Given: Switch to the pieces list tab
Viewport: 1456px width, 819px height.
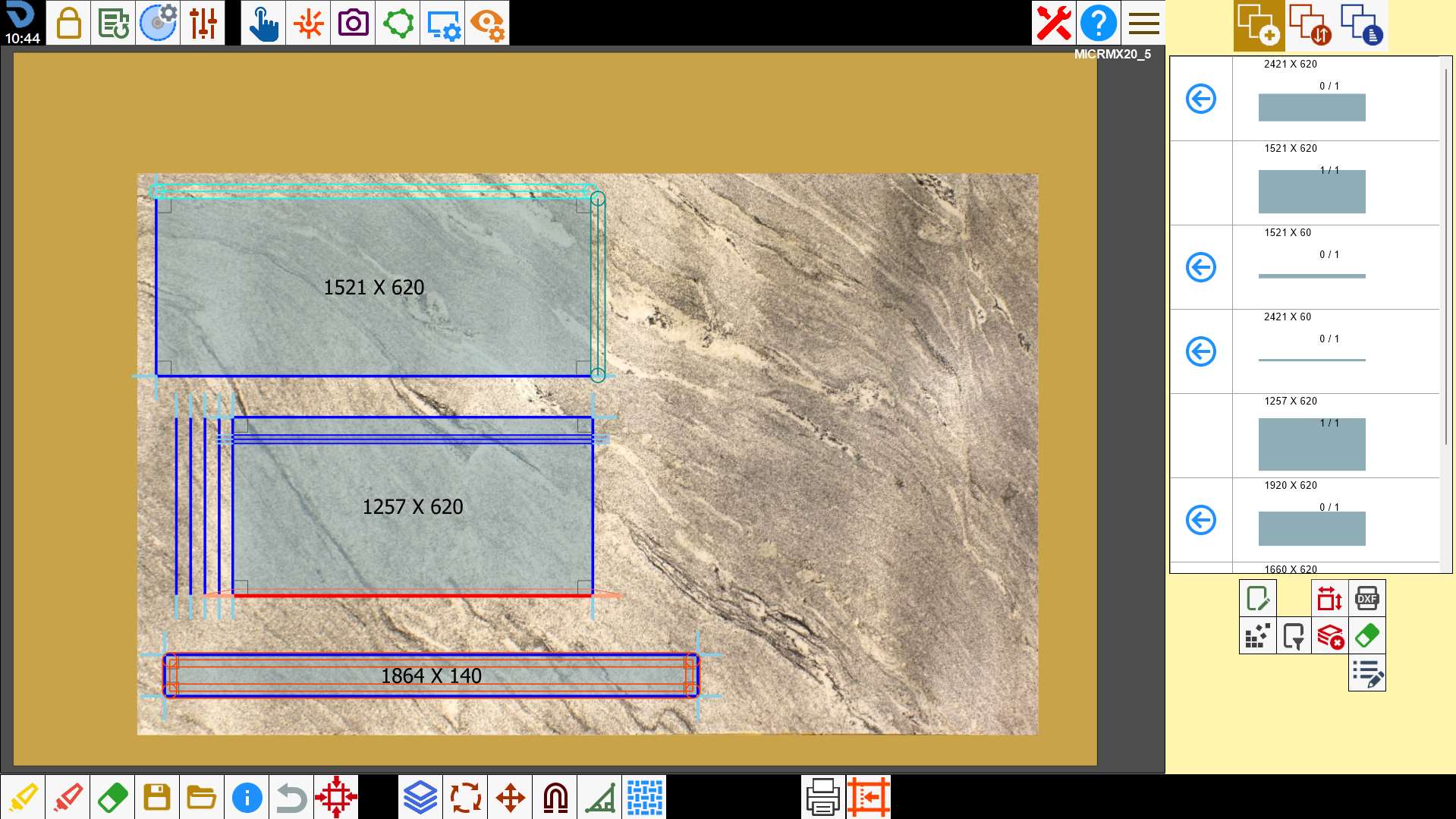Looking at the screenshot, I should (x=1362, y=25).
